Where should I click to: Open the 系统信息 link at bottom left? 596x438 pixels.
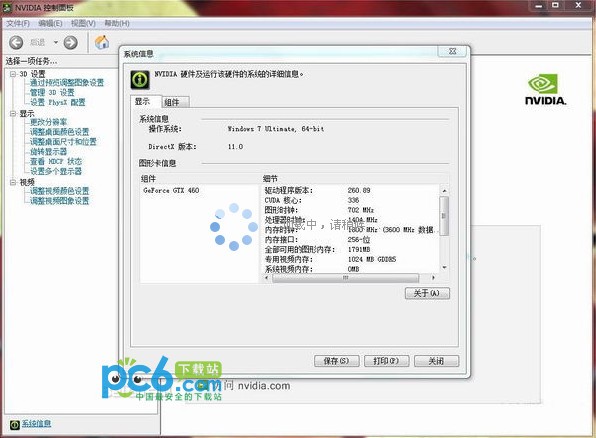pos(36,424)
